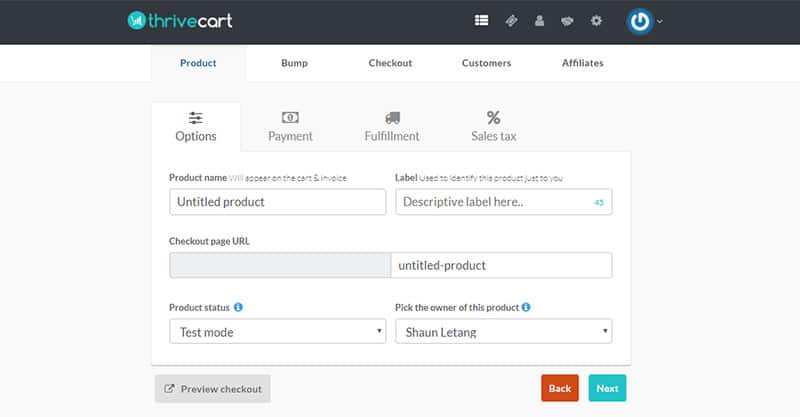The image size is (800, 417).
Task: Switch to the Customers tab
Action: click(x=486, y=63)
